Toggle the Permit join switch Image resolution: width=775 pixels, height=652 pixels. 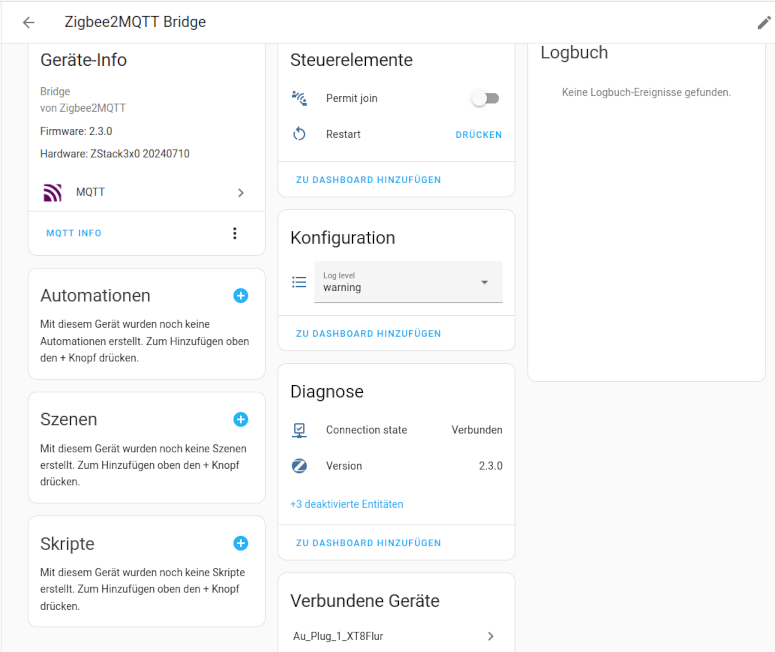pyautogui.click(x=485, y=98)
